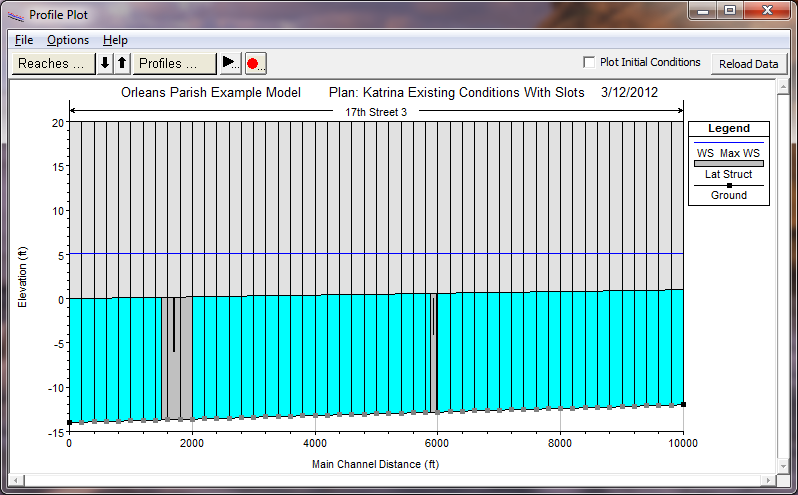
Task: Enable the Plot Initial Conditions checkbox
Action: coord(589,62)
